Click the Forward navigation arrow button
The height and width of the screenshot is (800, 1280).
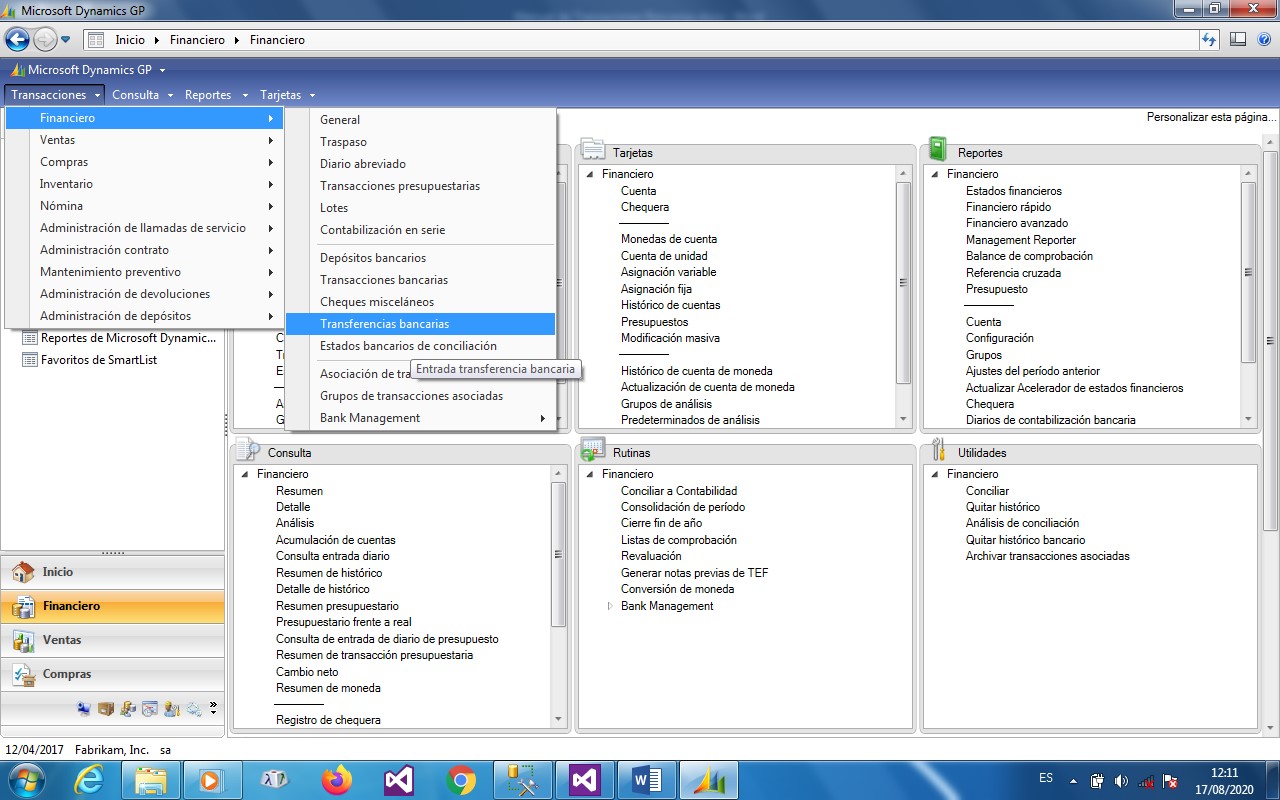[x=45, y=40]
